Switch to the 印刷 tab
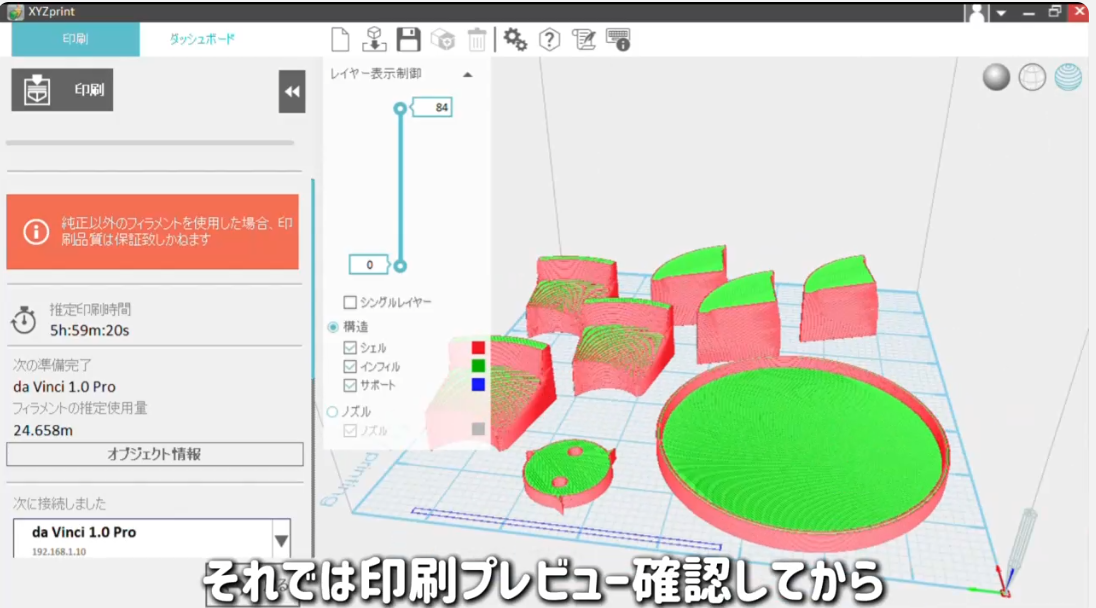The height and width of the screenshot is (608, 1096). click(75, 40)
